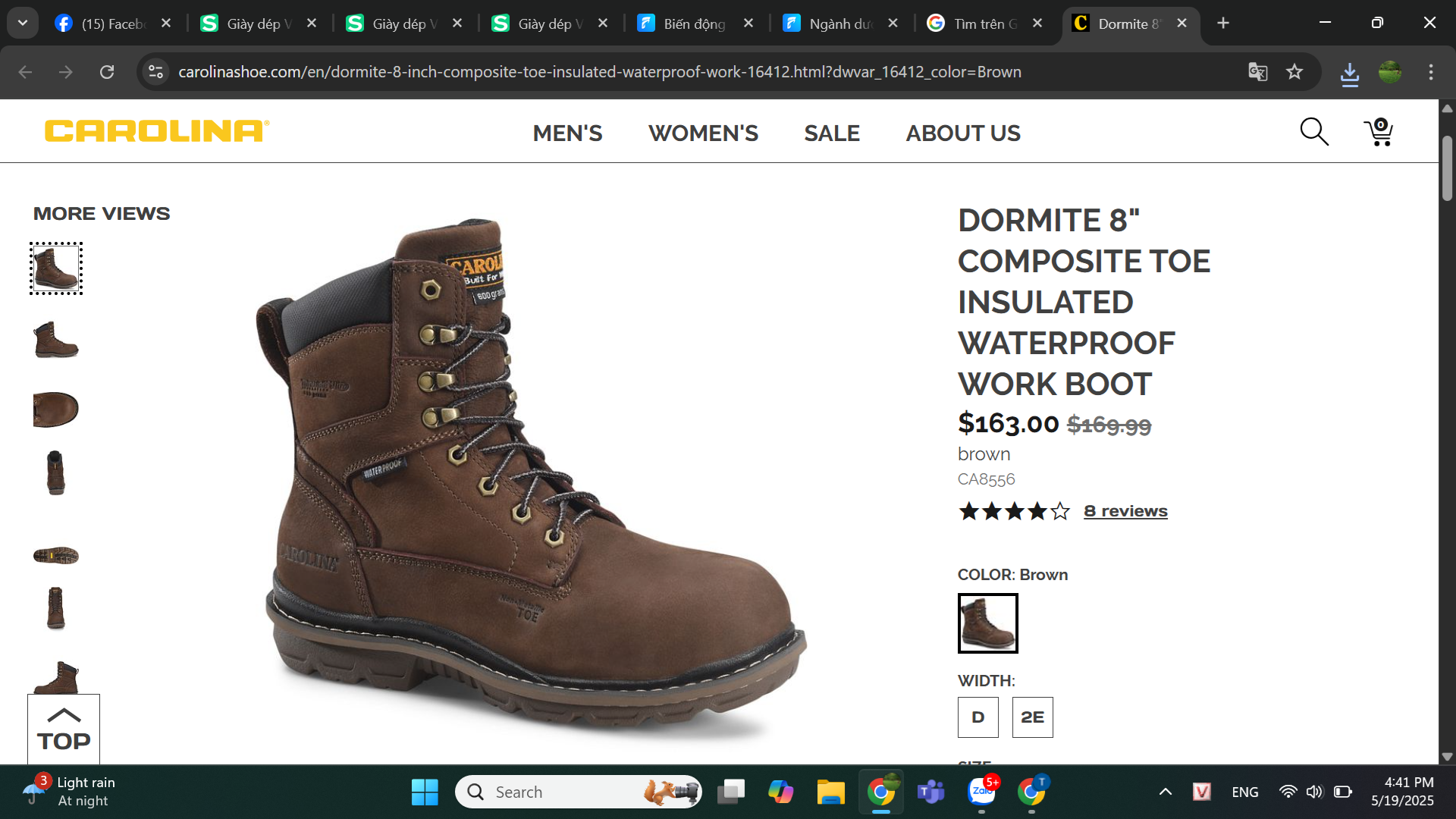Show hidden system tray icons
This screenshot has height=819, width=1456.
(1166, 792)
